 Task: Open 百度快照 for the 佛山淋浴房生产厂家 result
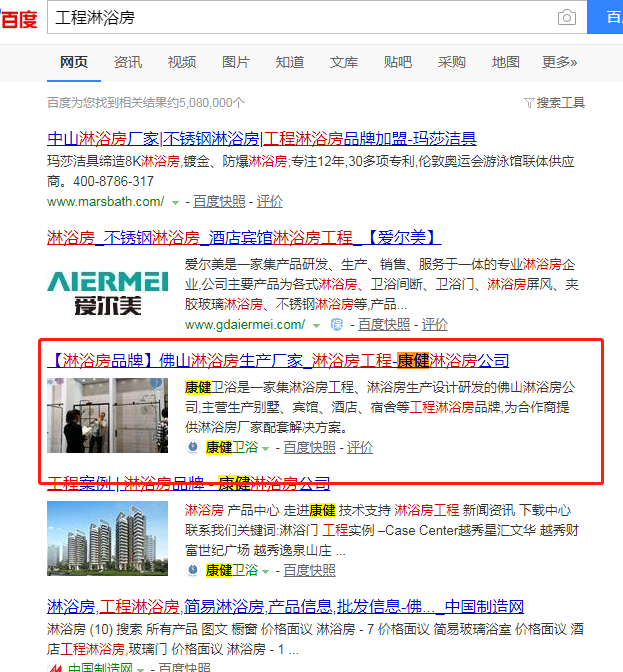click(309, 447)
